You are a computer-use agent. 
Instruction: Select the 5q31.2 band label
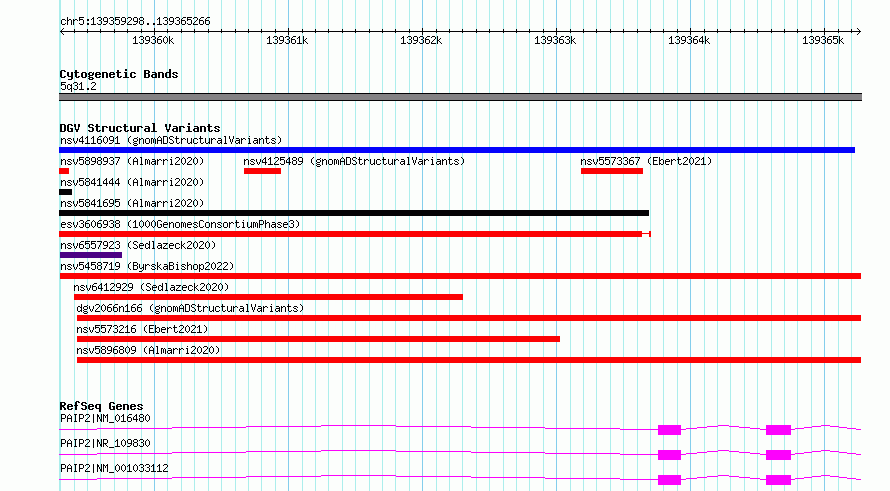click(x=78, y=86)
